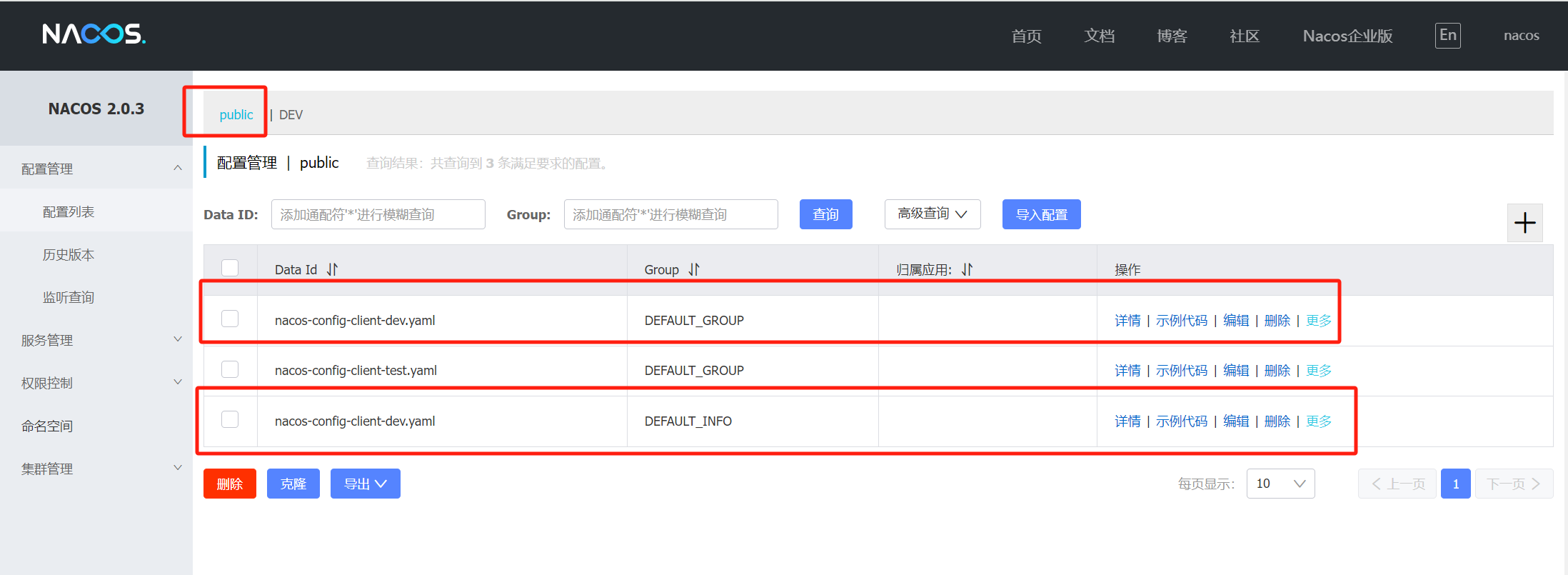Viewport: 1568px width, 575px height.
Task: Open the 导出 dropdown button
Action: click(366, 484)
